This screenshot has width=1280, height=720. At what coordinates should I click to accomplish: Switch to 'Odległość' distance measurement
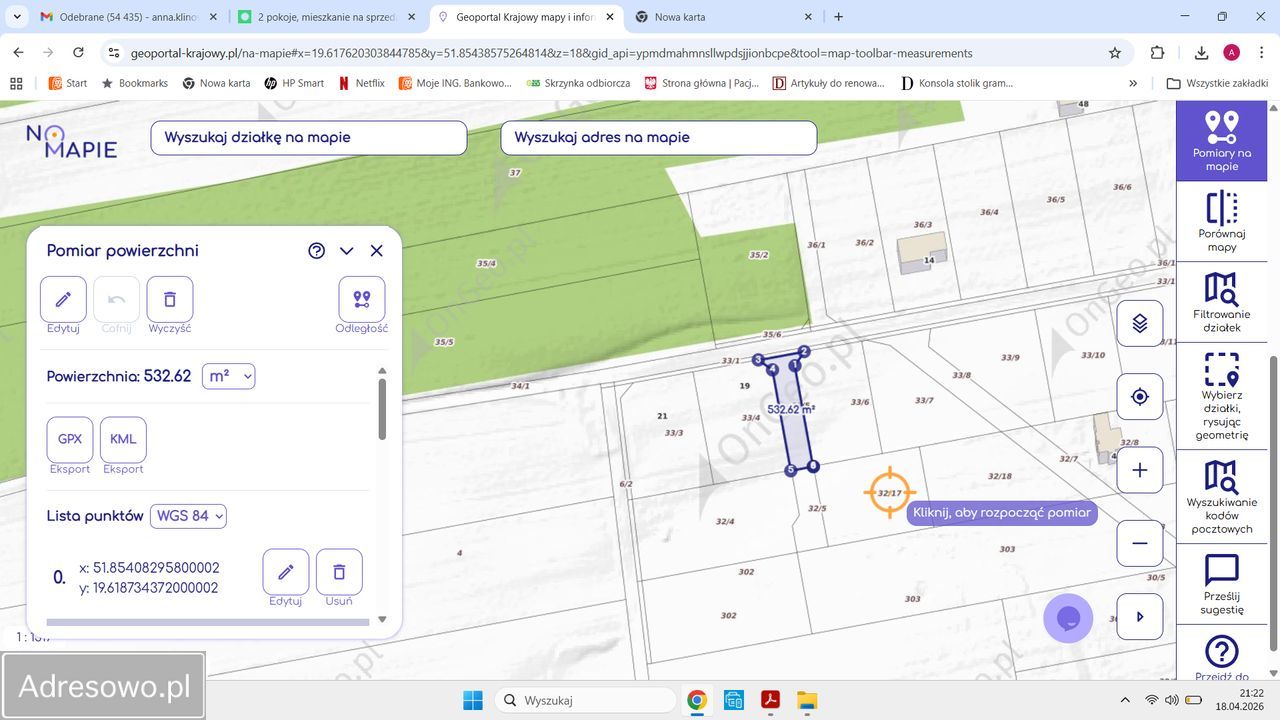[361, 299]
